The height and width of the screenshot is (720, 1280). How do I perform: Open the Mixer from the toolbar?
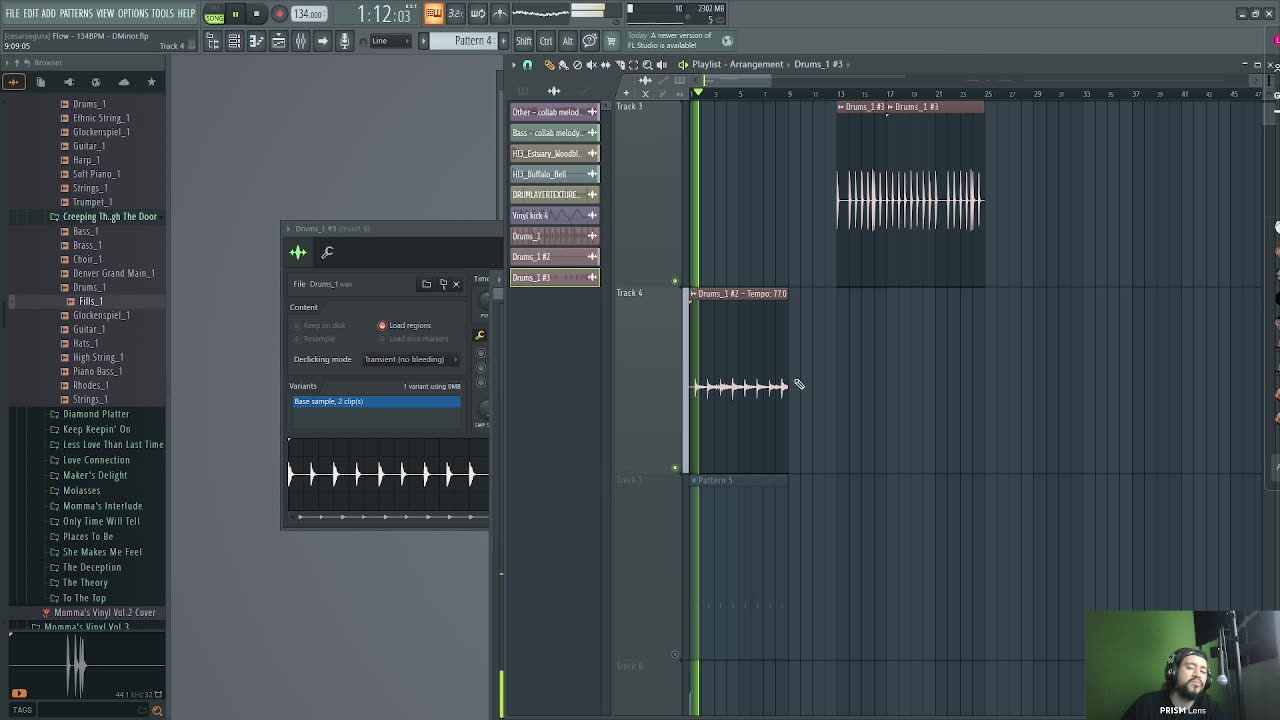(x=300, y=41)
